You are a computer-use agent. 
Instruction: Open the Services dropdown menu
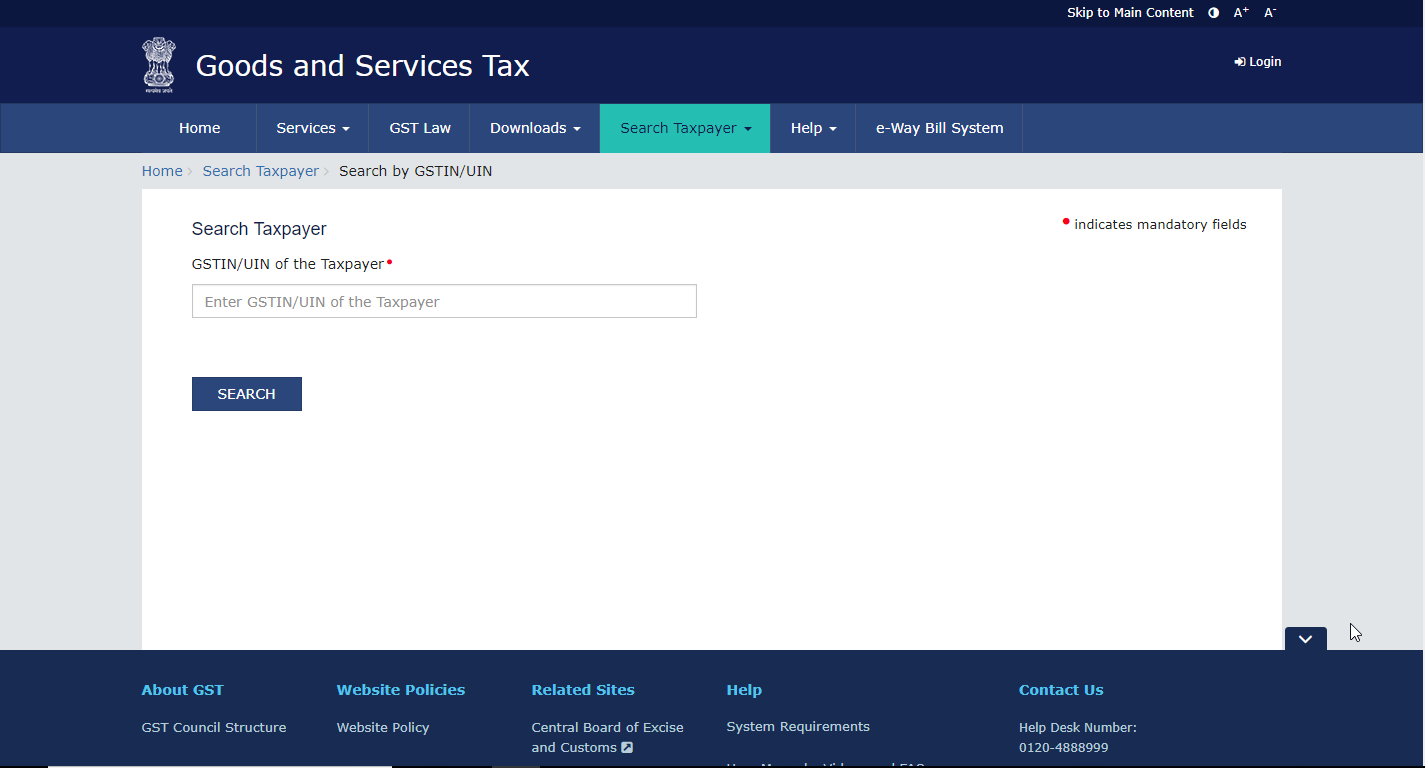click(312, 128)
